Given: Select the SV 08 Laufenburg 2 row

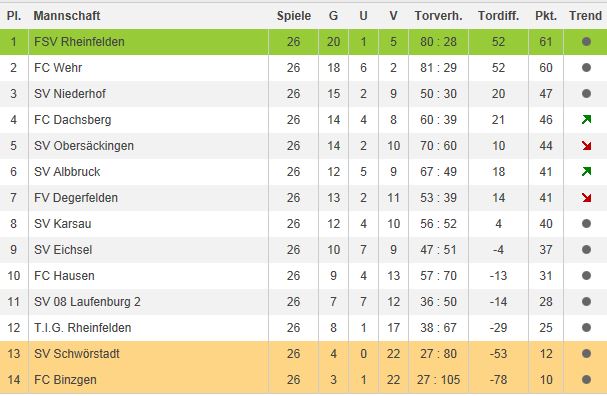Looking at the screenshot, I should pyautogui.click(x=304, y=302).
